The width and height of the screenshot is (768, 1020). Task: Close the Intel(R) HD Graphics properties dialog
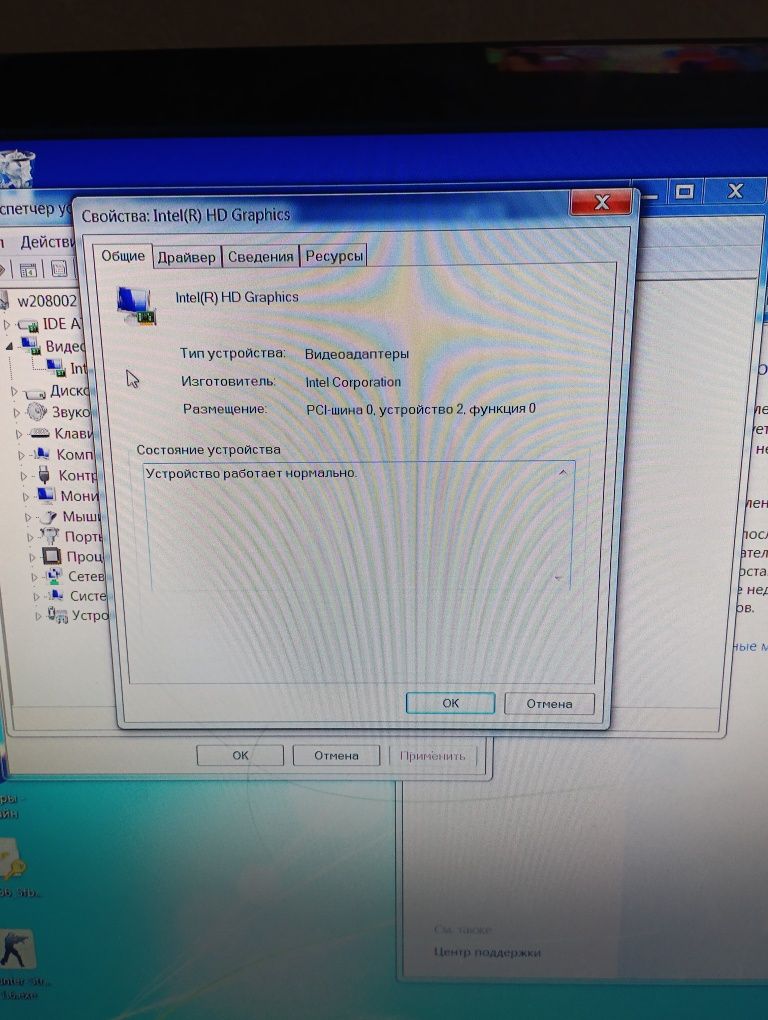point(602,202)
